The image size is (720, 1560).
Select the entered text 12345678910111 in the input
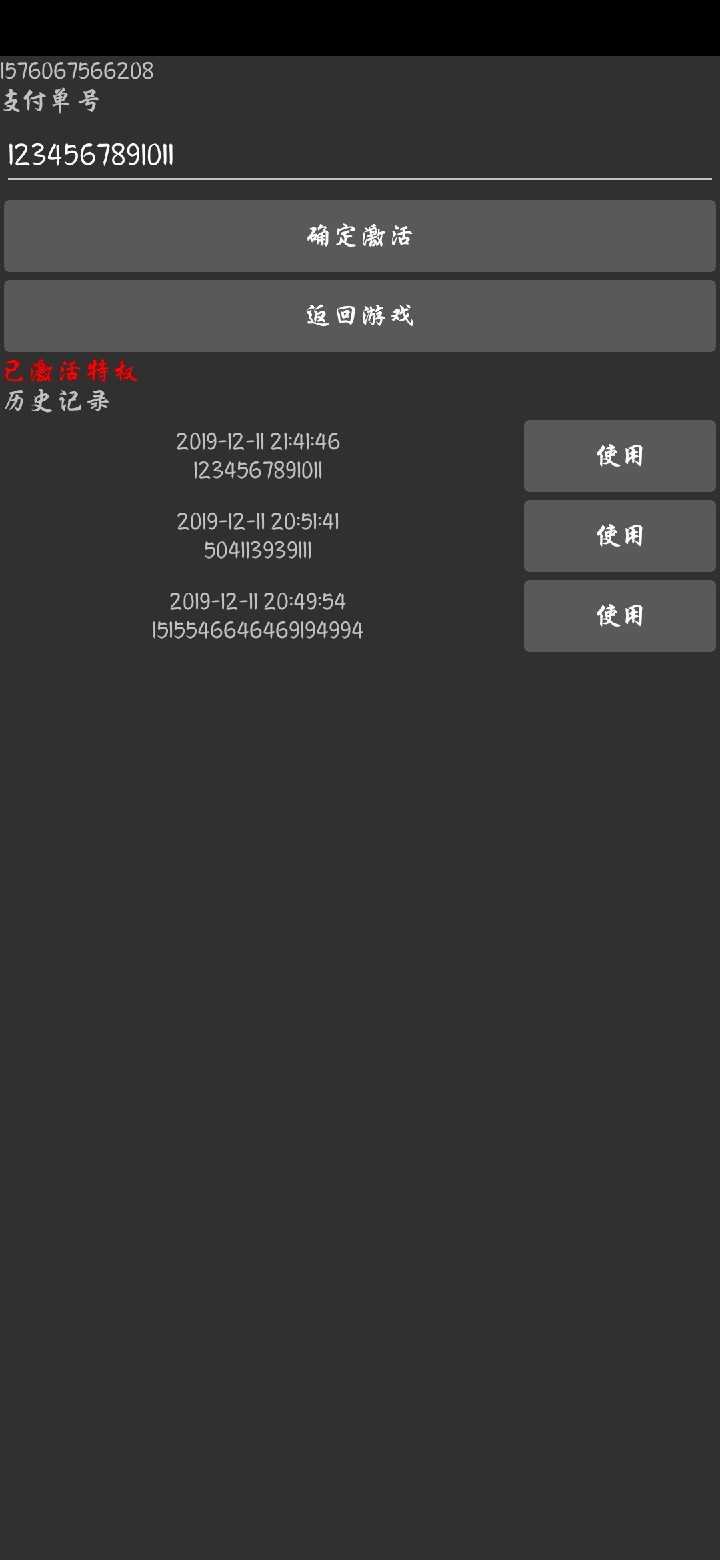[91, 155]
